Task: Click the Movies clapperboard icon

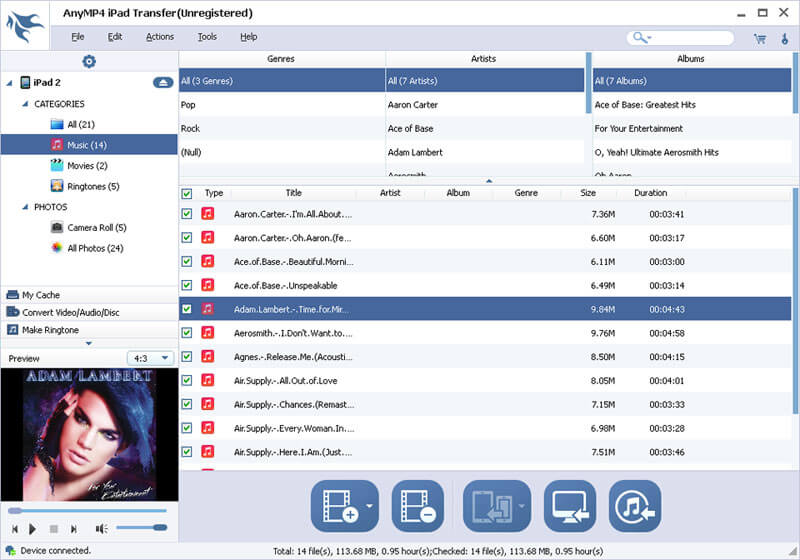Action: click(57, 165)
